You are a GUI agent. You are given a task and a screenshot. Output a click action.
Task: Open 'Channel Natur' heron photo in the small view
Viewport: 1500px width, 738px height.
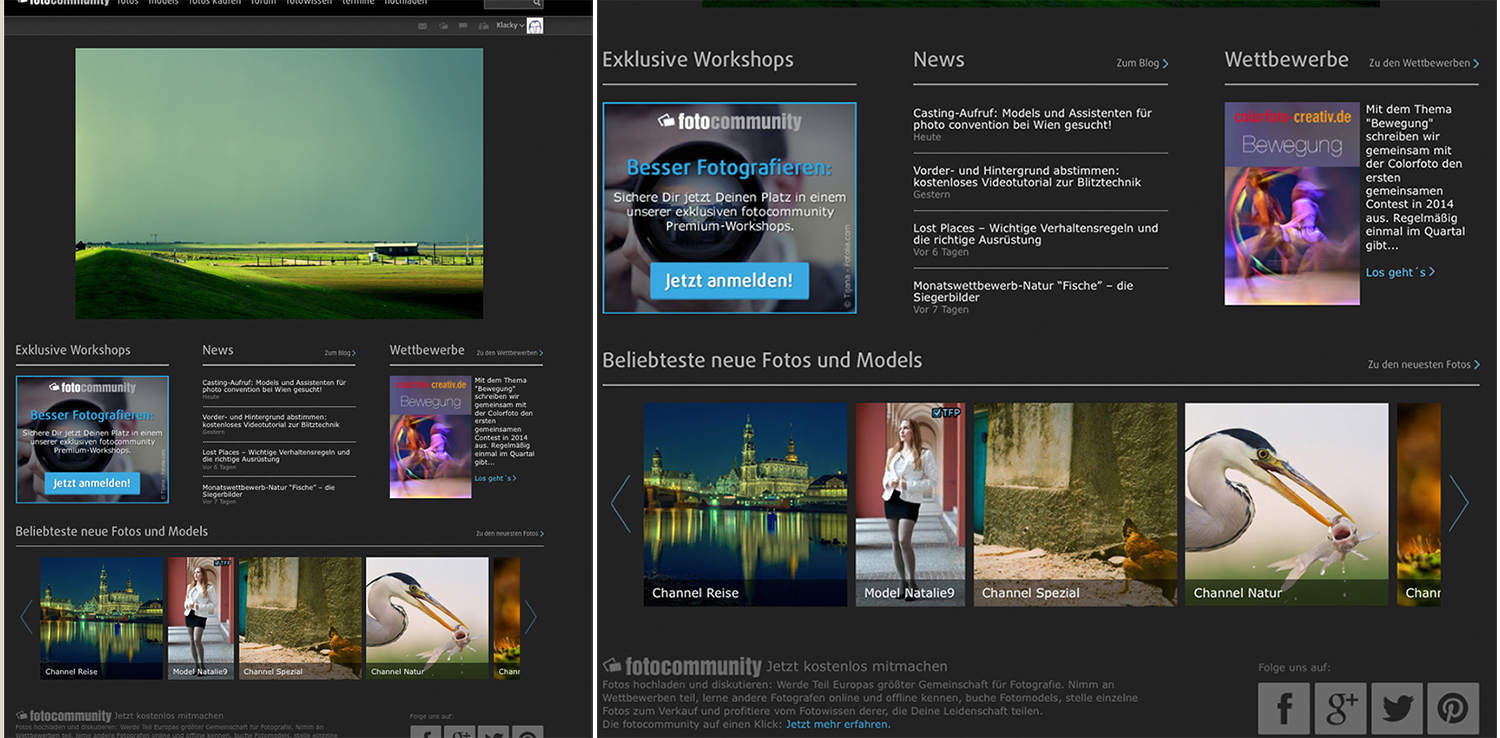(x=427, y=618)
